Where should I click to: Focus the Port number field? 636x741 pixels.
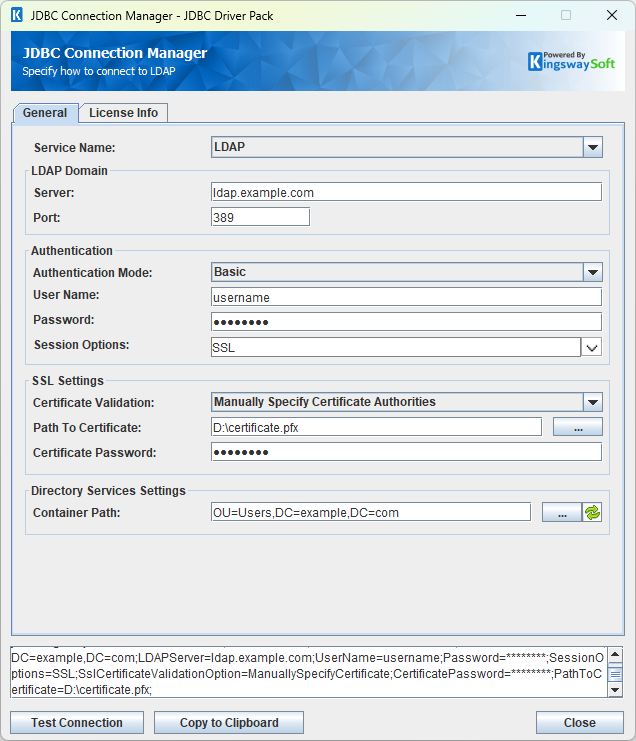(260, 217)
